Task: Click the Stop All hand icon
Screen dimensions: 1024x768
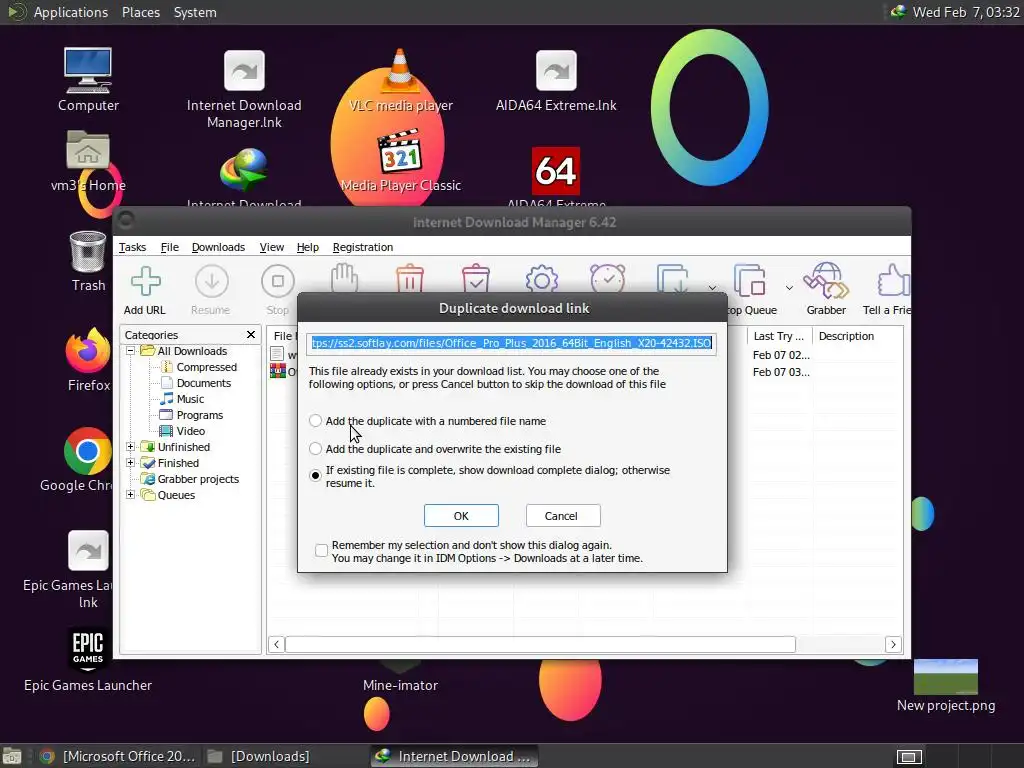Action: (x=344, y=278)
